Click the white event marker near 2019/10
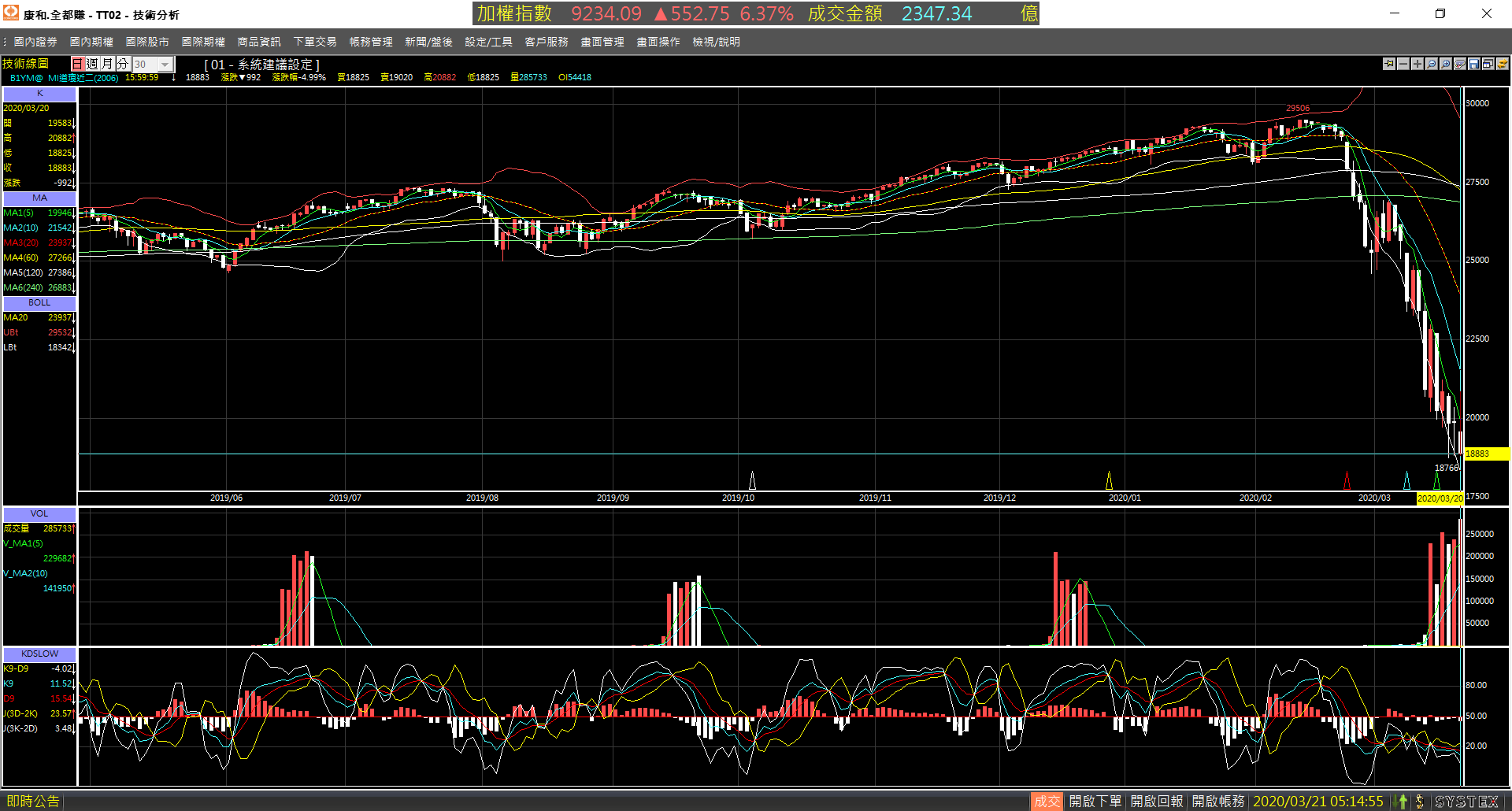This screenshot has height=811, width=1512. [752, 480]
